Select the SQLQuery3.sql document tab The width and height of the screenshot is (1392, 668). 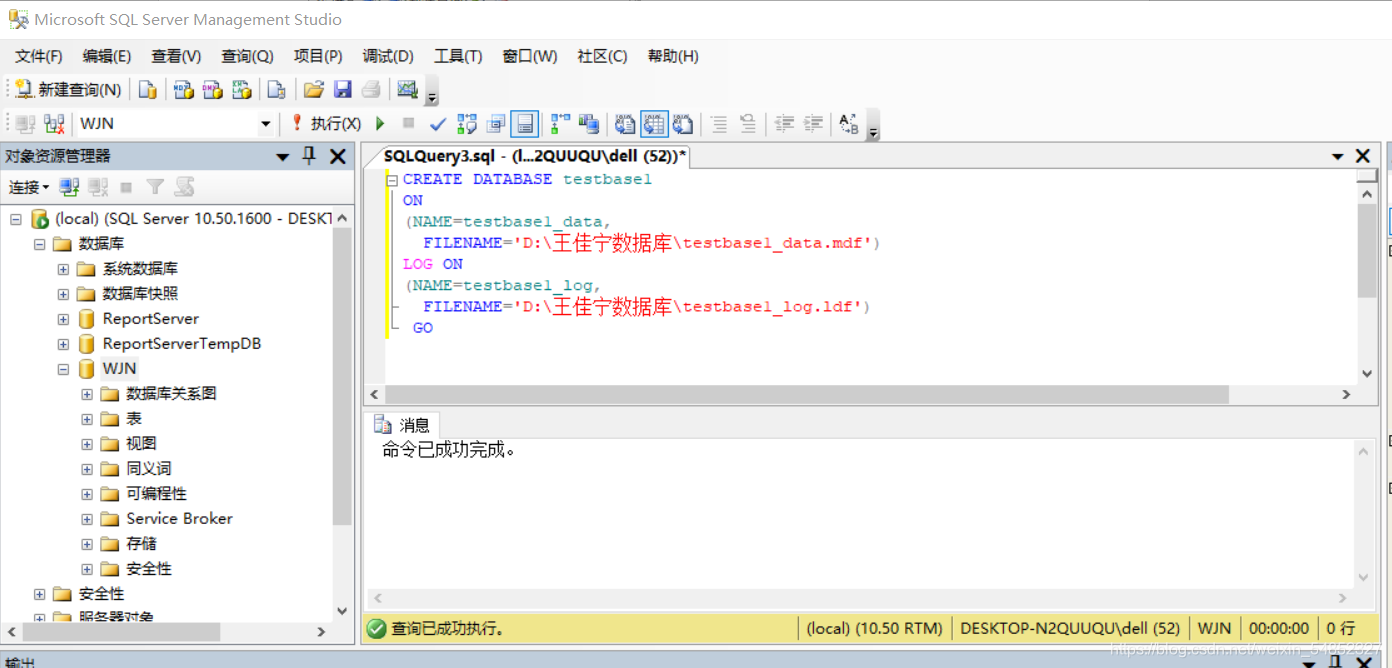click(535, 156)
